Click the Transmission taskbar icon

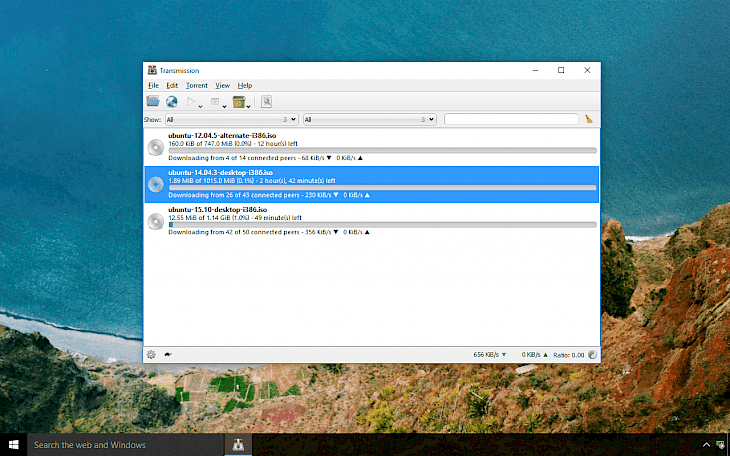pyautogui.click(x=238, y=445)
